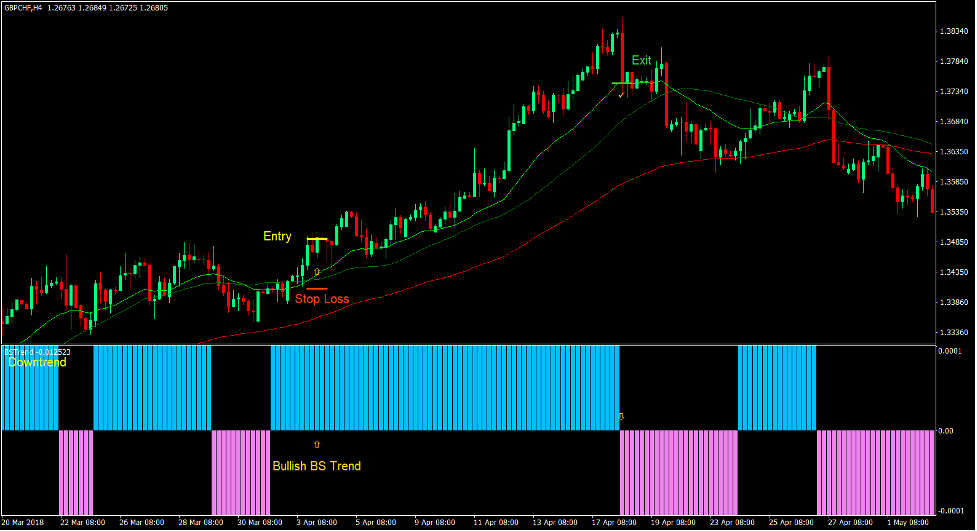Click the "17 Apr 08:00" date label
This screenshot has width=977, height=531.
pyautogui.click(x=614, y=522)
